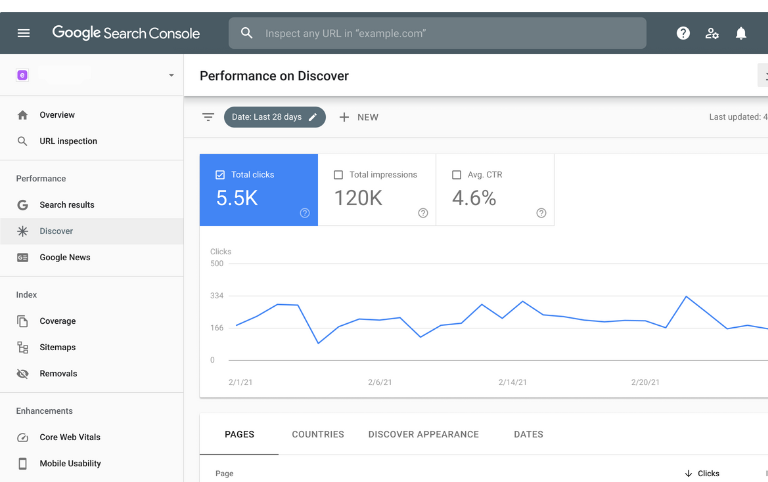Enable the Avg. CTR checkbox
Viewport: 768px width, 482px height.
[457, 175]
